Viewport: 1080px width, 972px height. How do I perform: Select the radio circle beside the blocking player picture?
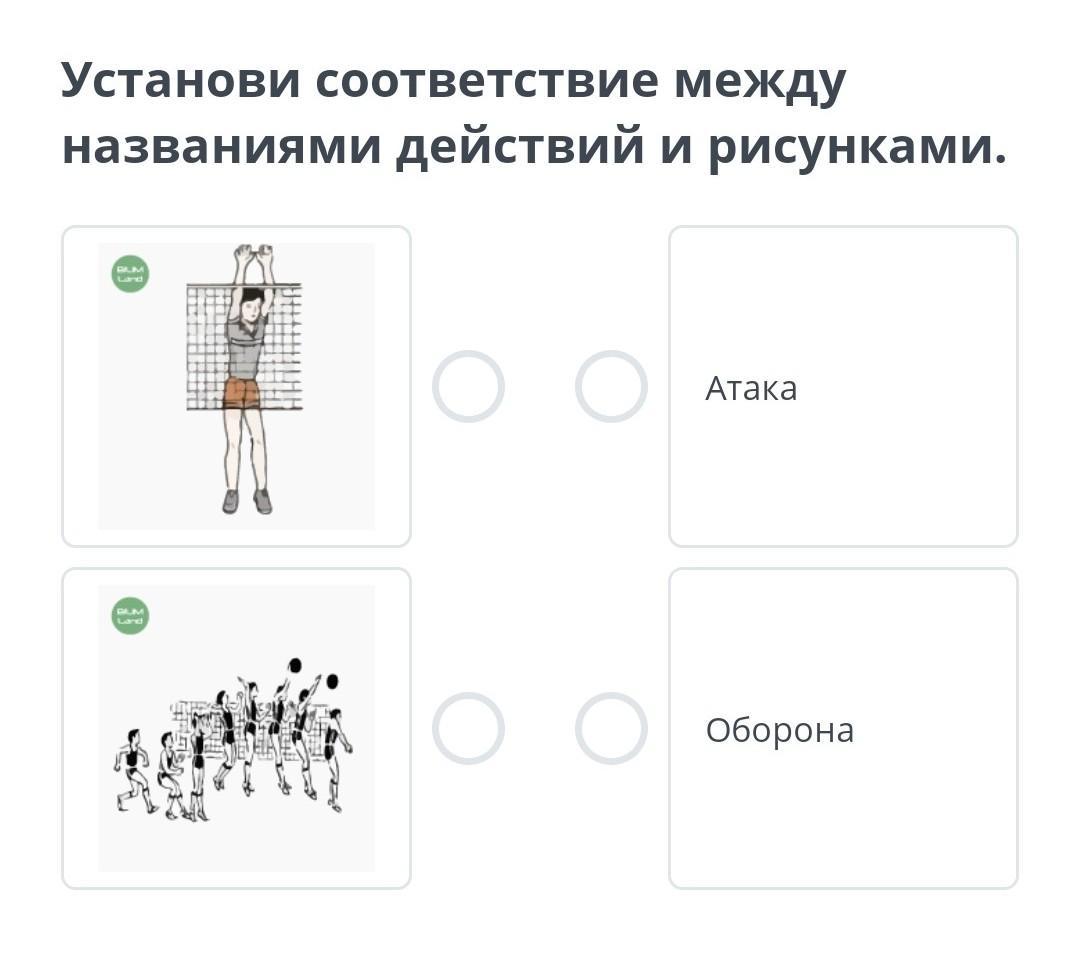tap(468, 386)
